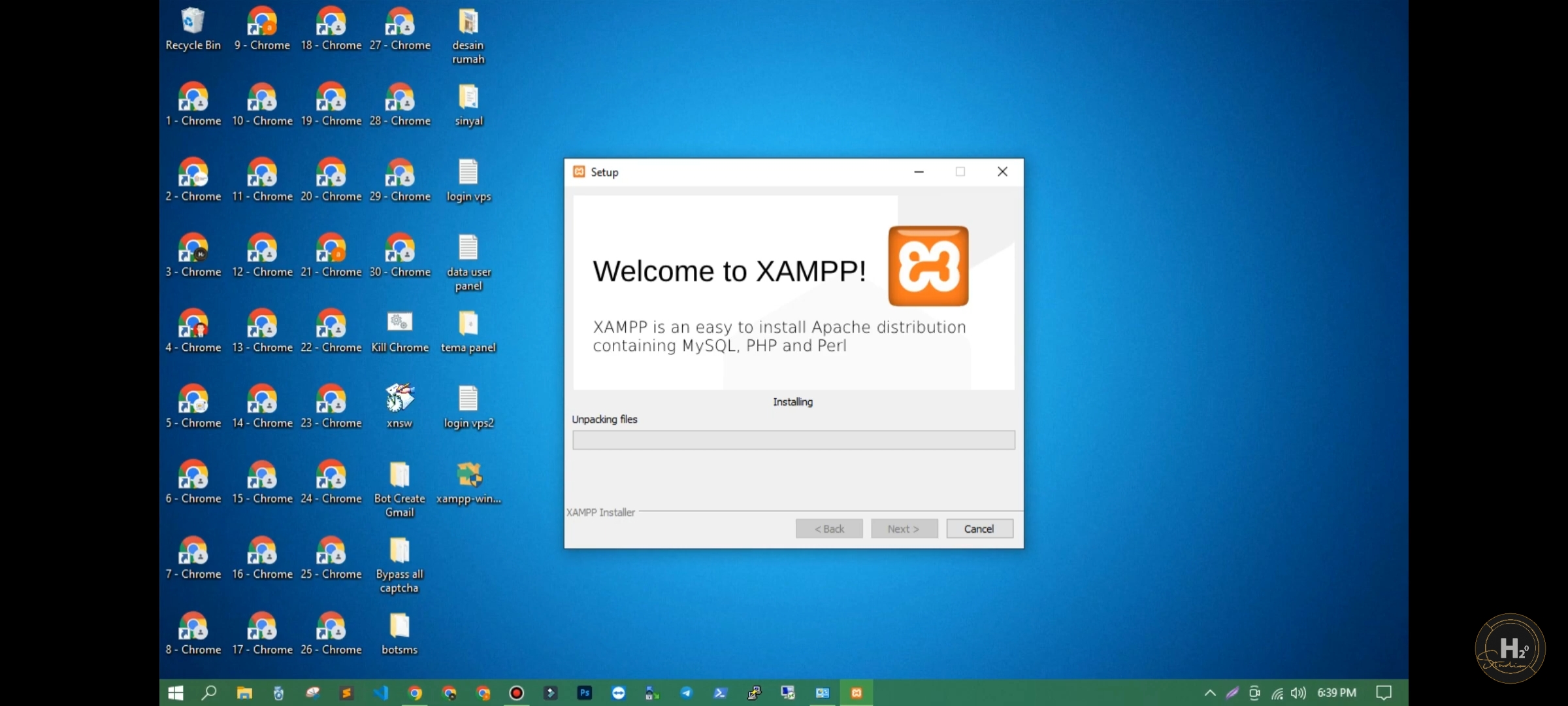Select the 26 - Chrome shortcut
The image size is (1568, 706).
pos(331,634)
